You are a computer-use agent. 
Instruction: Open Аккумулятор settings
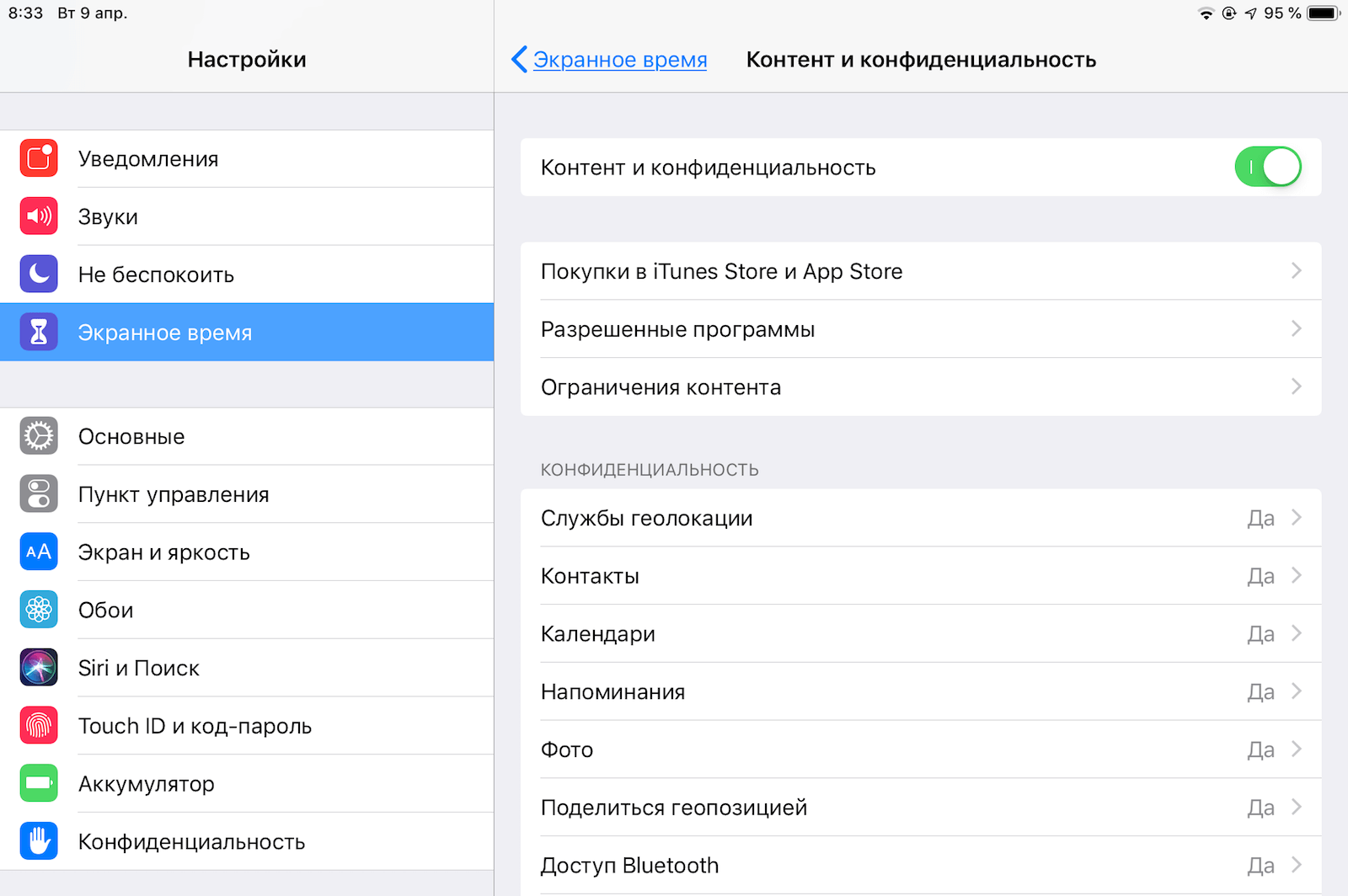247,783
